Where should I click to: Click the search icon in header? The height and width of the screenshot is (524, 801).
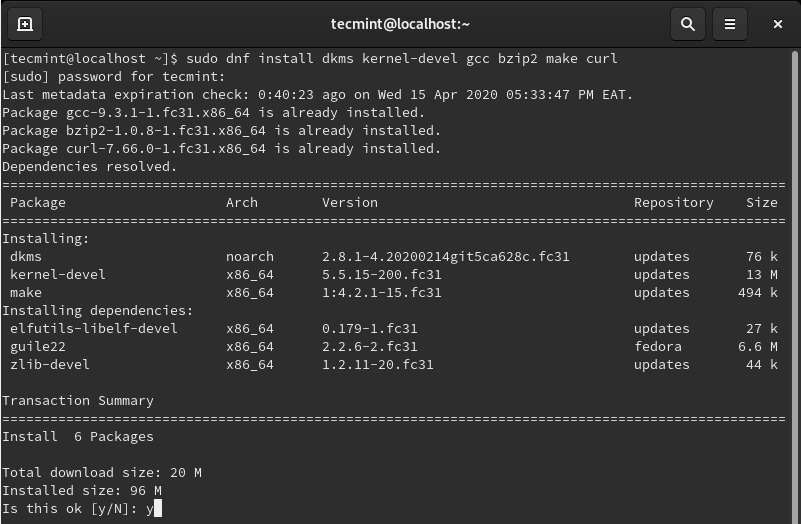coord(688,24)
